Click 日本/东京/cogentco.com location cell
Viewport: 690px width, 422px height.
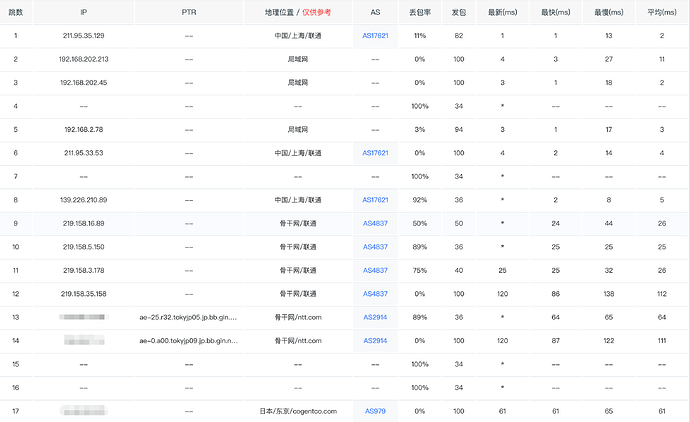click(x=298, y=411)
